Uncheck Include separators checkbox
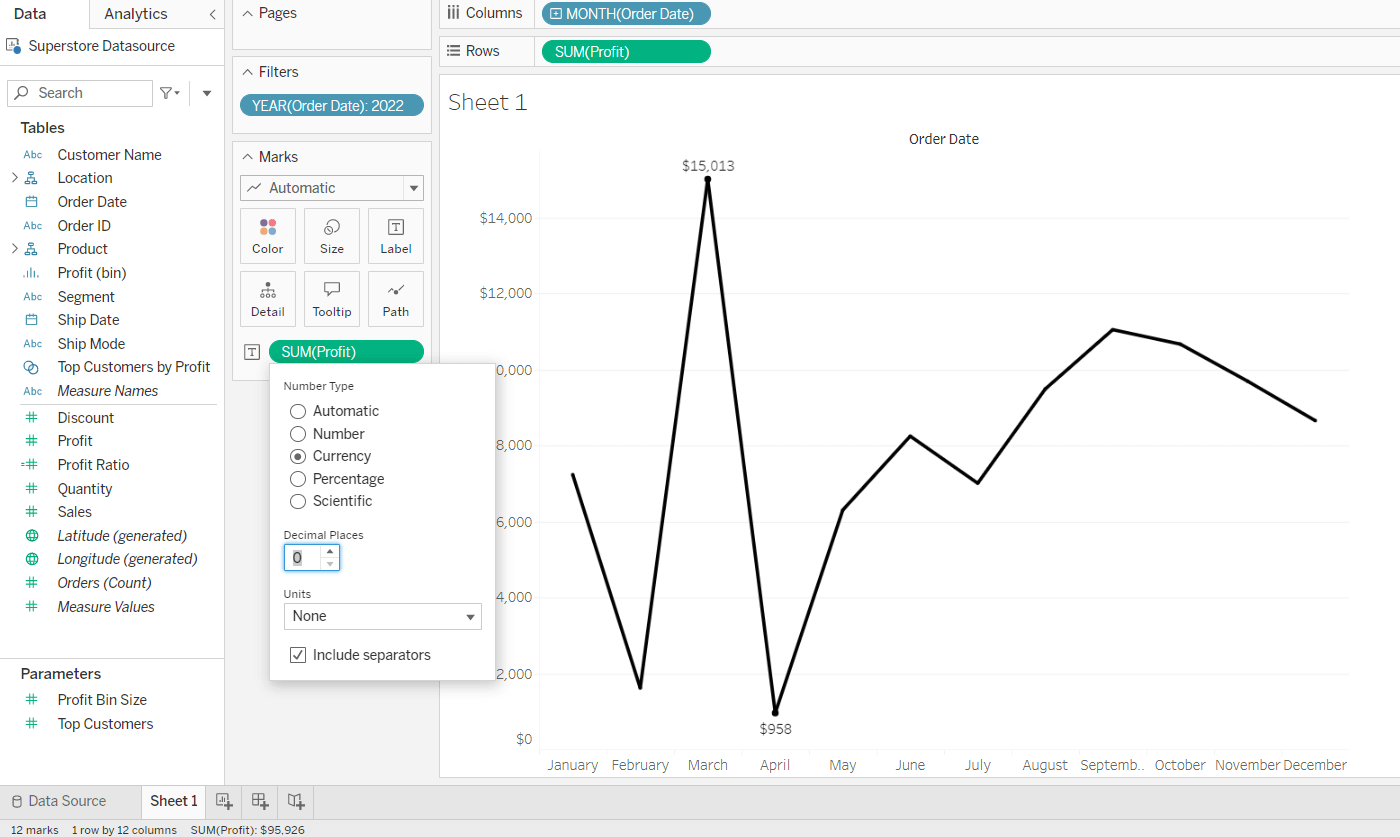 point(298,655)
